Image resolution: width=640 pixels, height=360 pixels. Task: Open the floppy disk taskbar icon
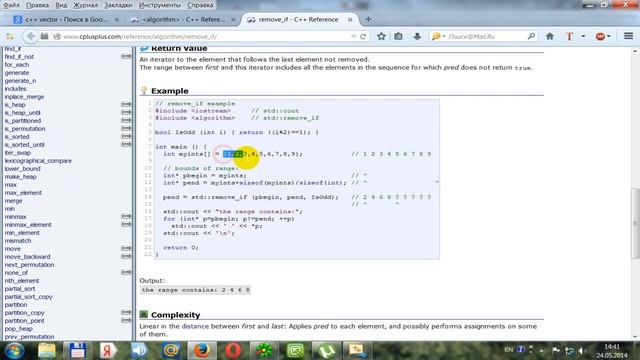(x=77, y=351)
